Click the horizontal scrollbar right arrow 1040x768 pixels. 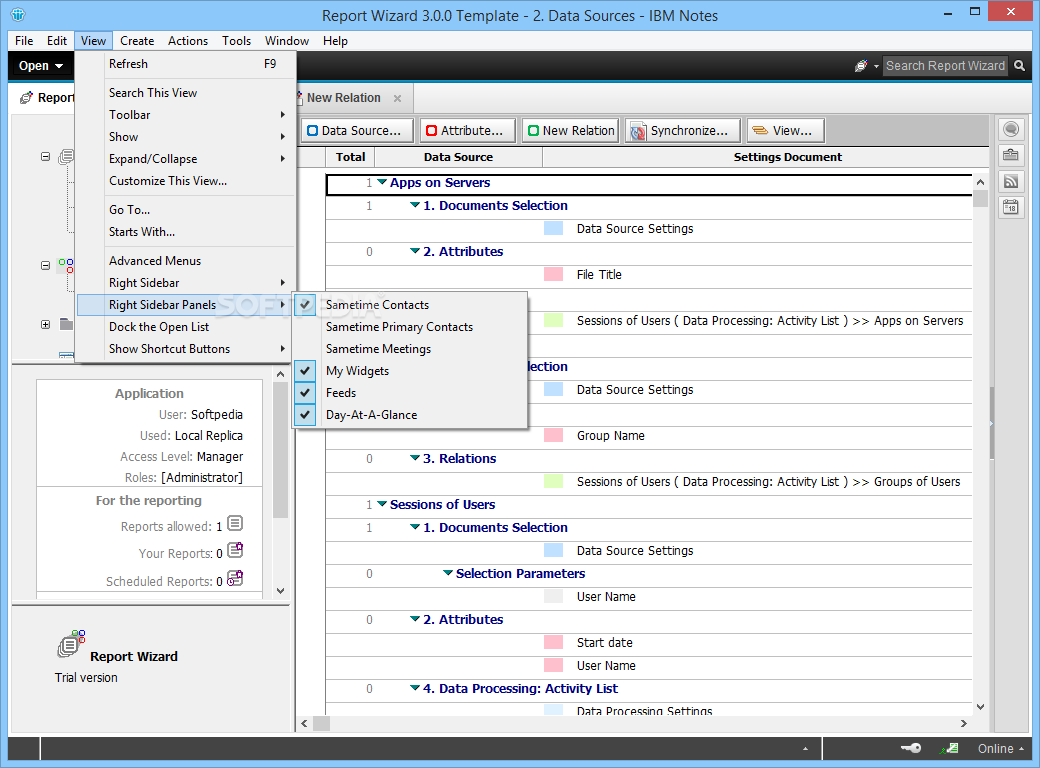[964, 724]
